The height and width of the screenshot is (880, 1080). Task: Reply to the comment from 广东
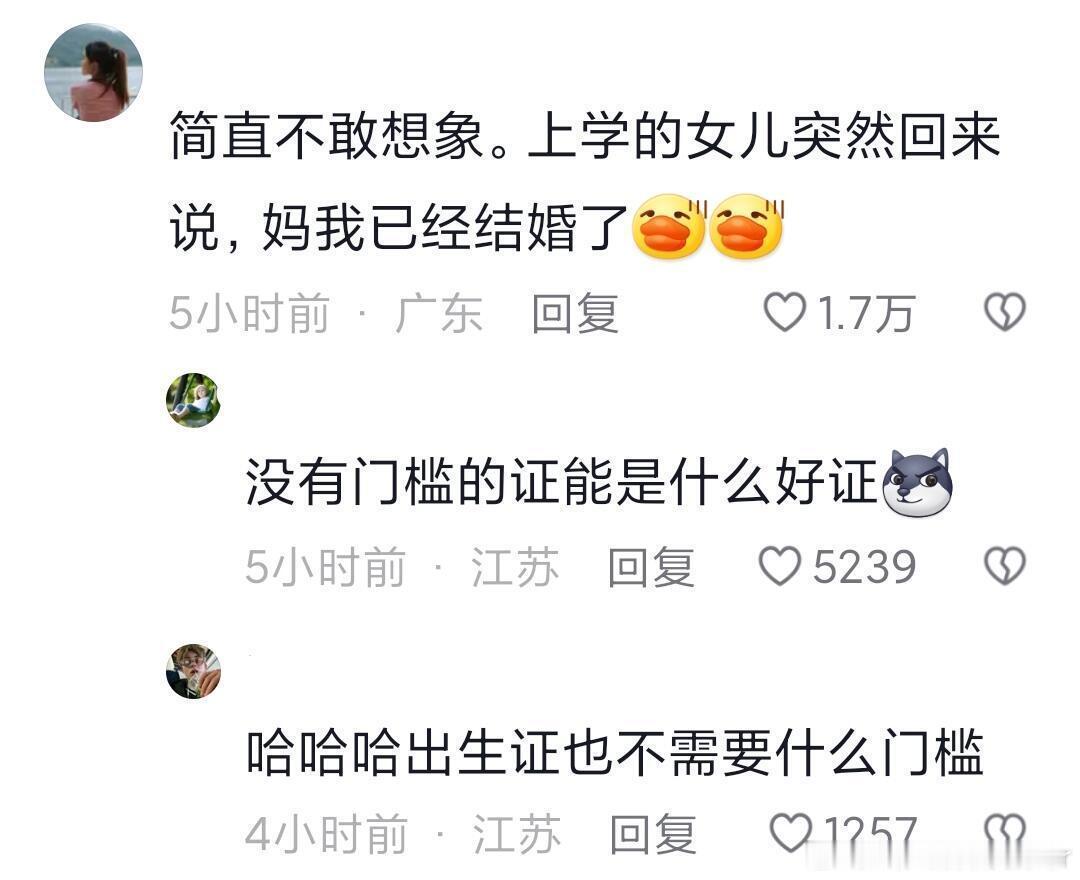[576, 313]
